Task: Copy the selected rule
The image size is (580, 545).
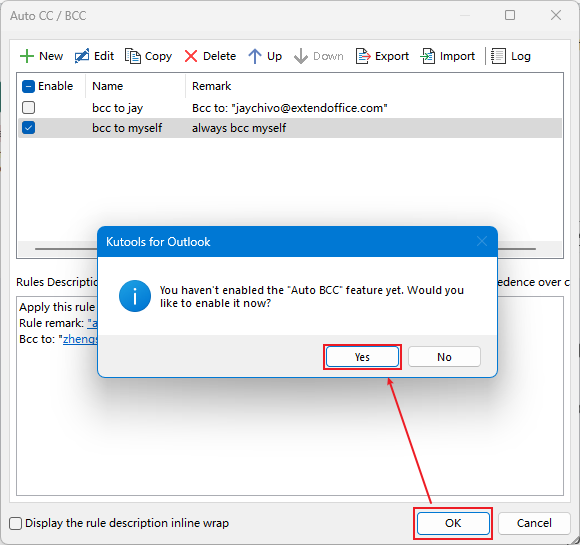Action: coord(148,56)
